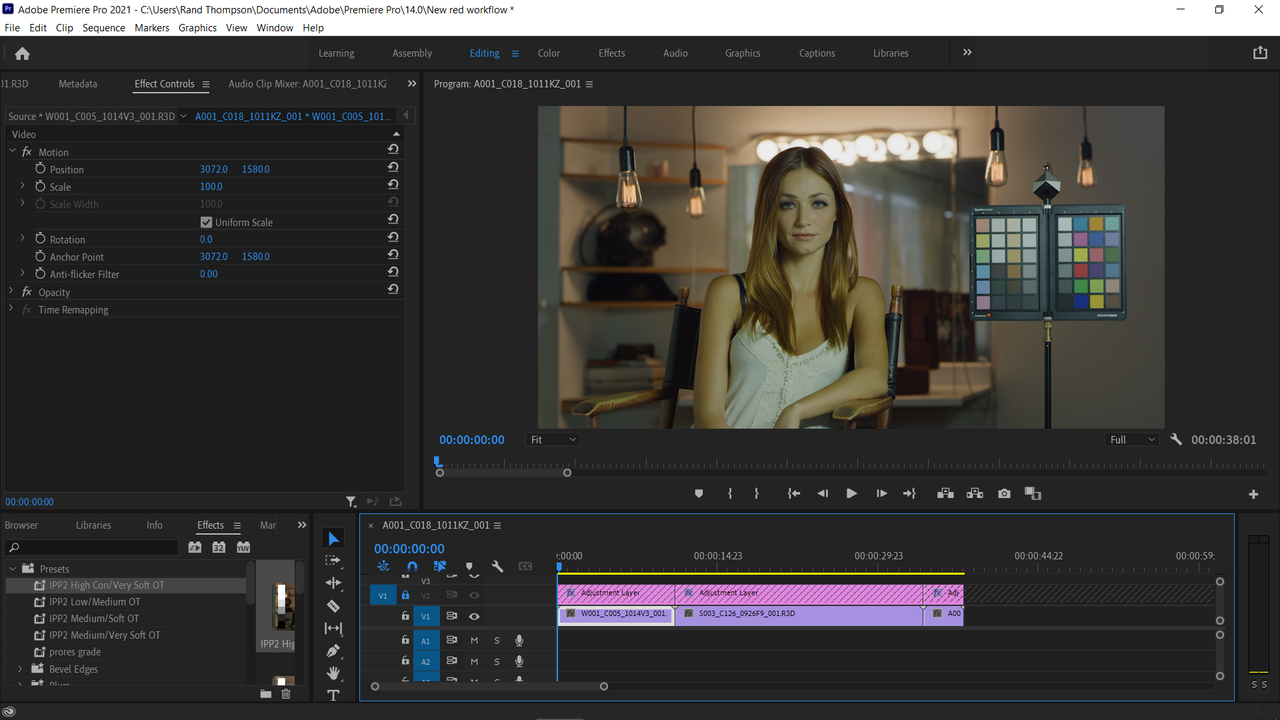Switch to the Color workspace tab

549,54
